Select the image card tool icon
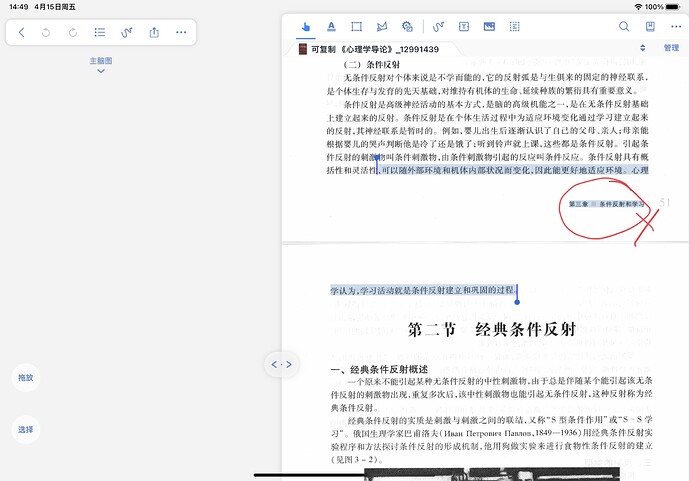 [x=489, y=27]
